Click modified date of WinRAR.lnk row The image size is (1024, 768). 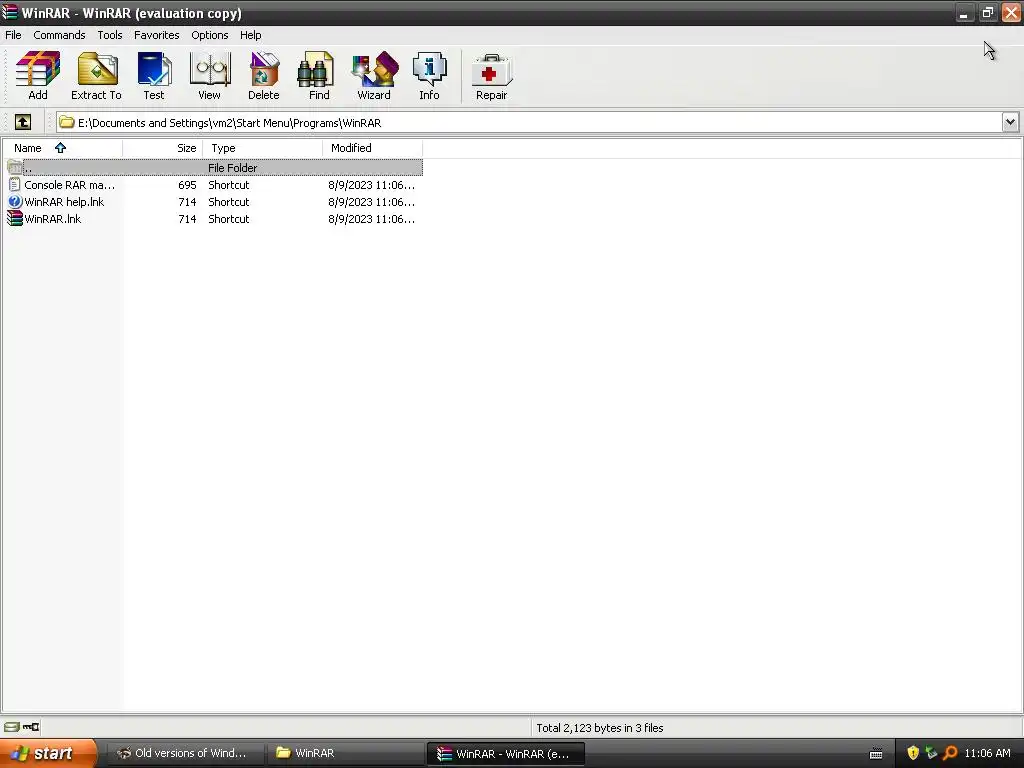[372, 219]
